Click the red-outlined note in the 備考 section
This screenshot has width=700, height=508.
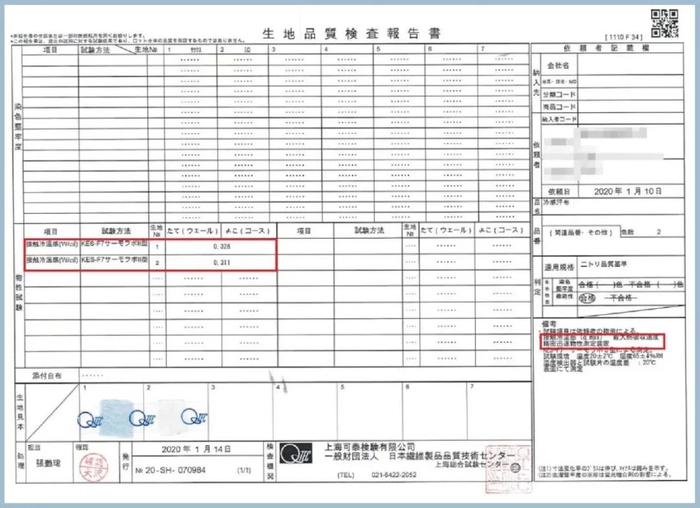click(x=602, y=341)
